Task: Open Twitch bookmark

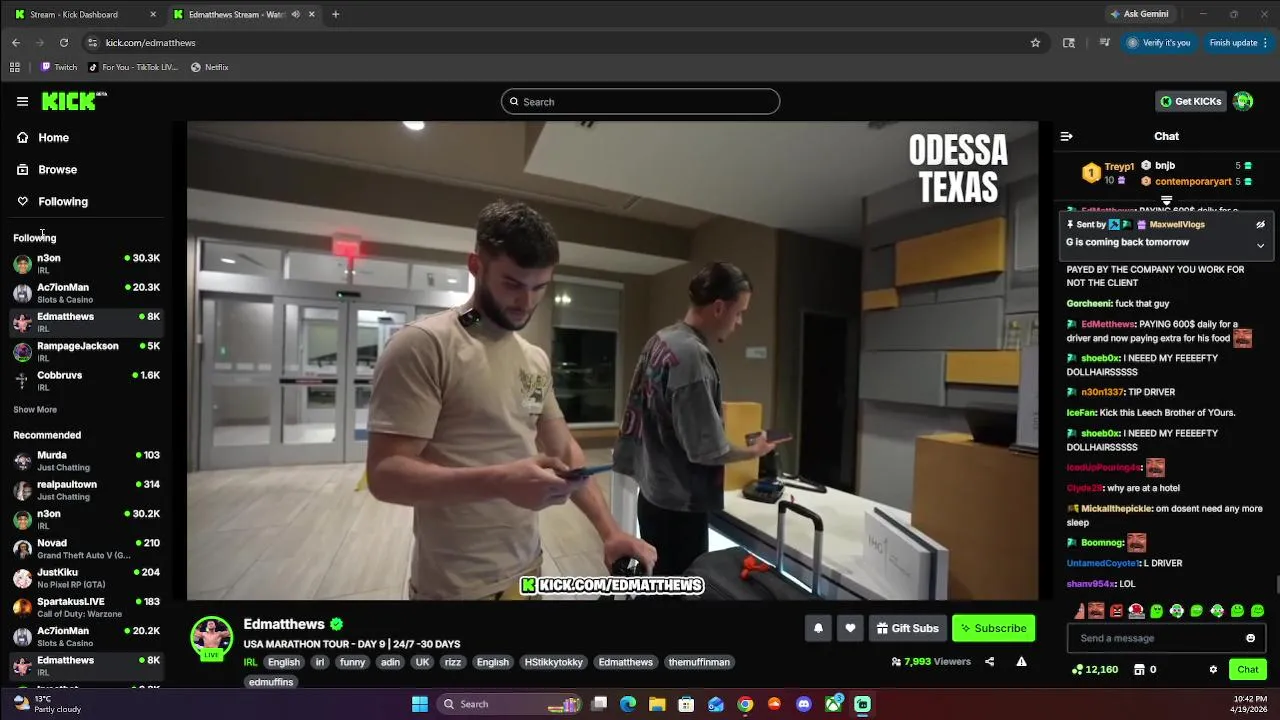Action: tap(59, 67)
